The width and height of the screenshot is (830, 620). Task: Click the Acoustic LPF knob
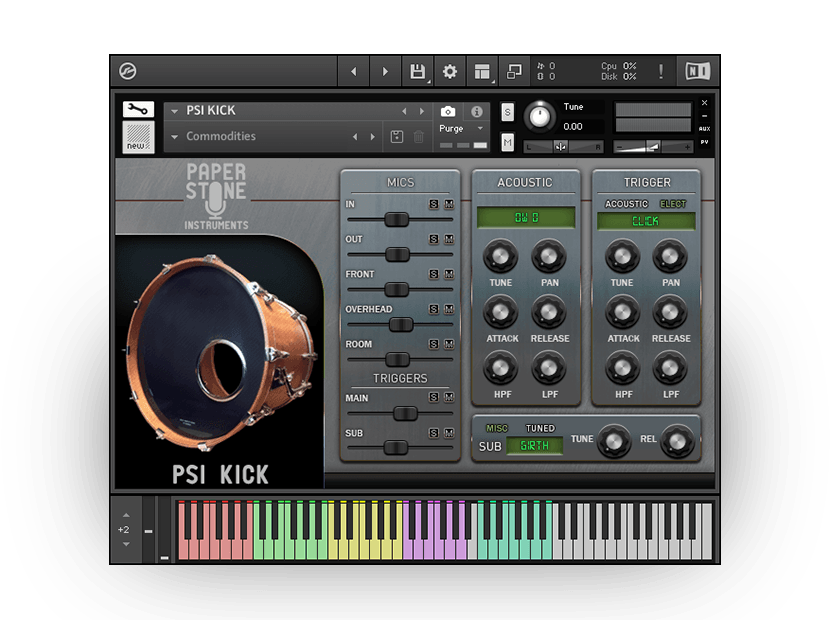coord(549,369)
